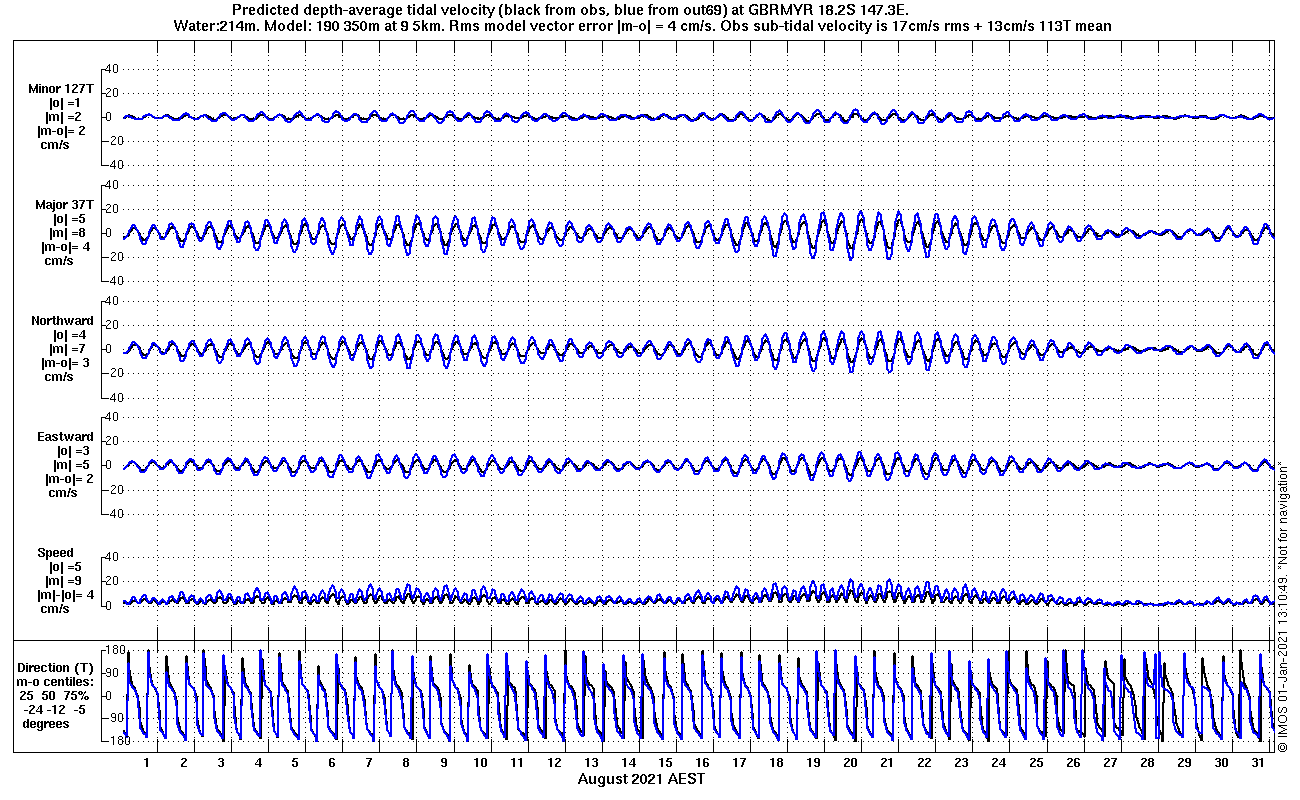Click day '25' on the date axis
This screenshot has width=1300, height=800.
click(x=1036, y=762)
